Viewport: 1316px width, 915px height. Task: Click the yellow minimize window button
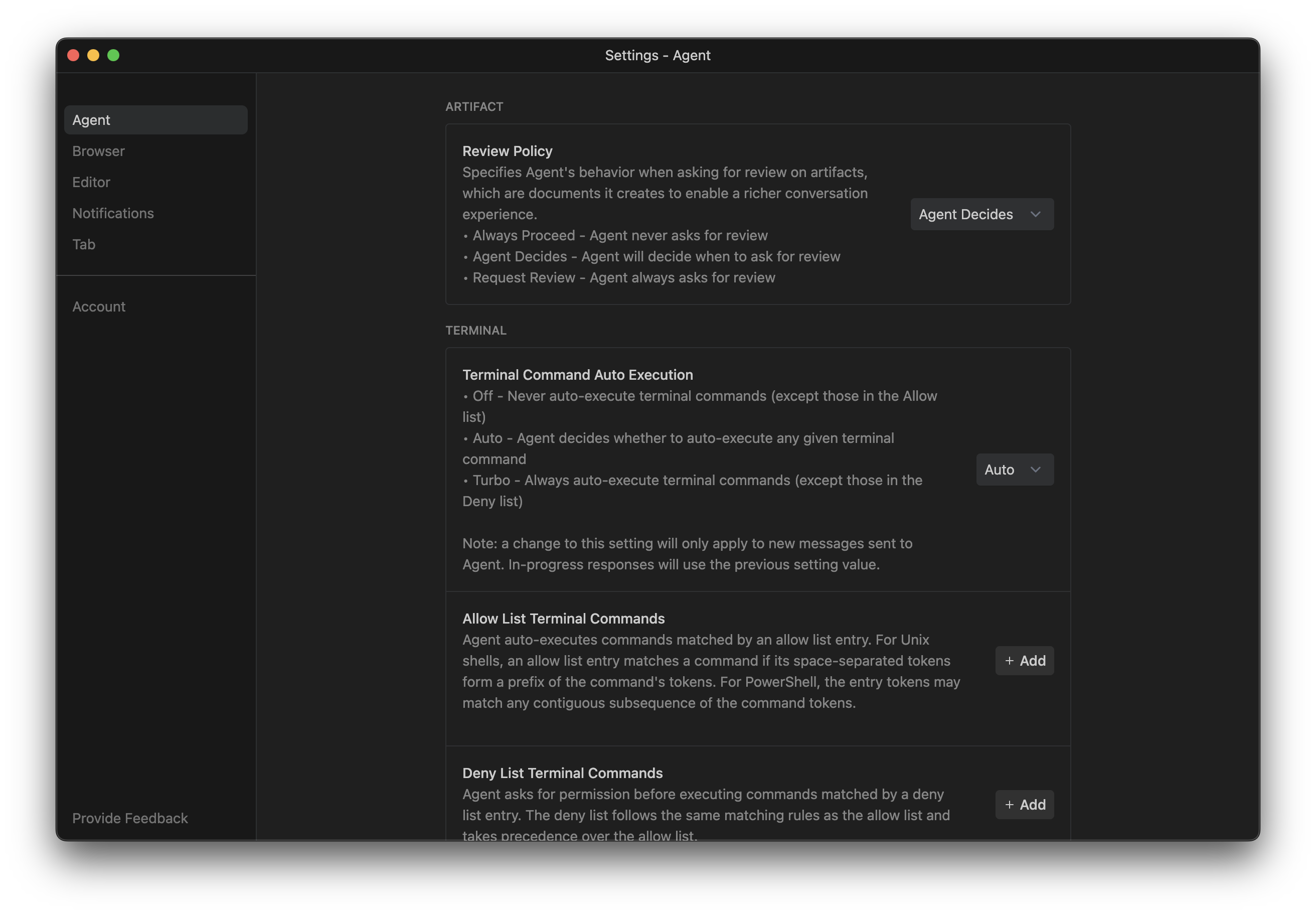pos(93,55)
